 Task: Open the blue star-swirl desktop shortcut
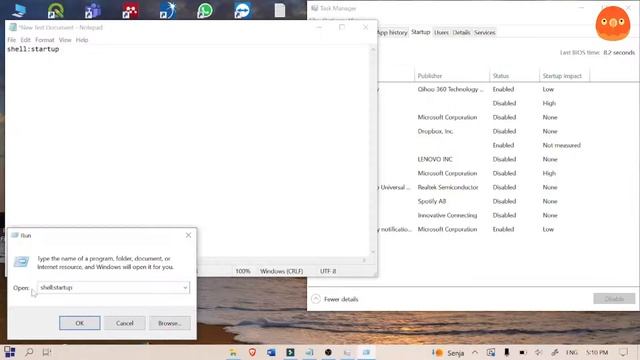(168, 10)
